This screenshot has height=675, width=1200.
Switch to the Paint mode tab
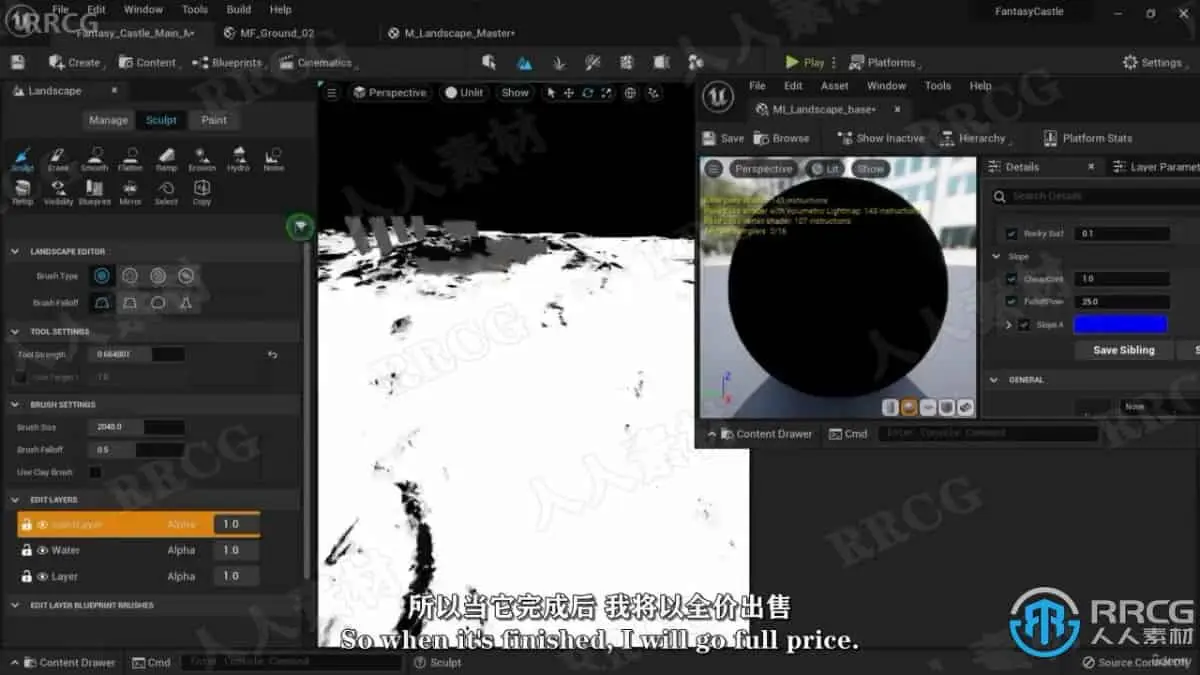(x=214, y=120)
